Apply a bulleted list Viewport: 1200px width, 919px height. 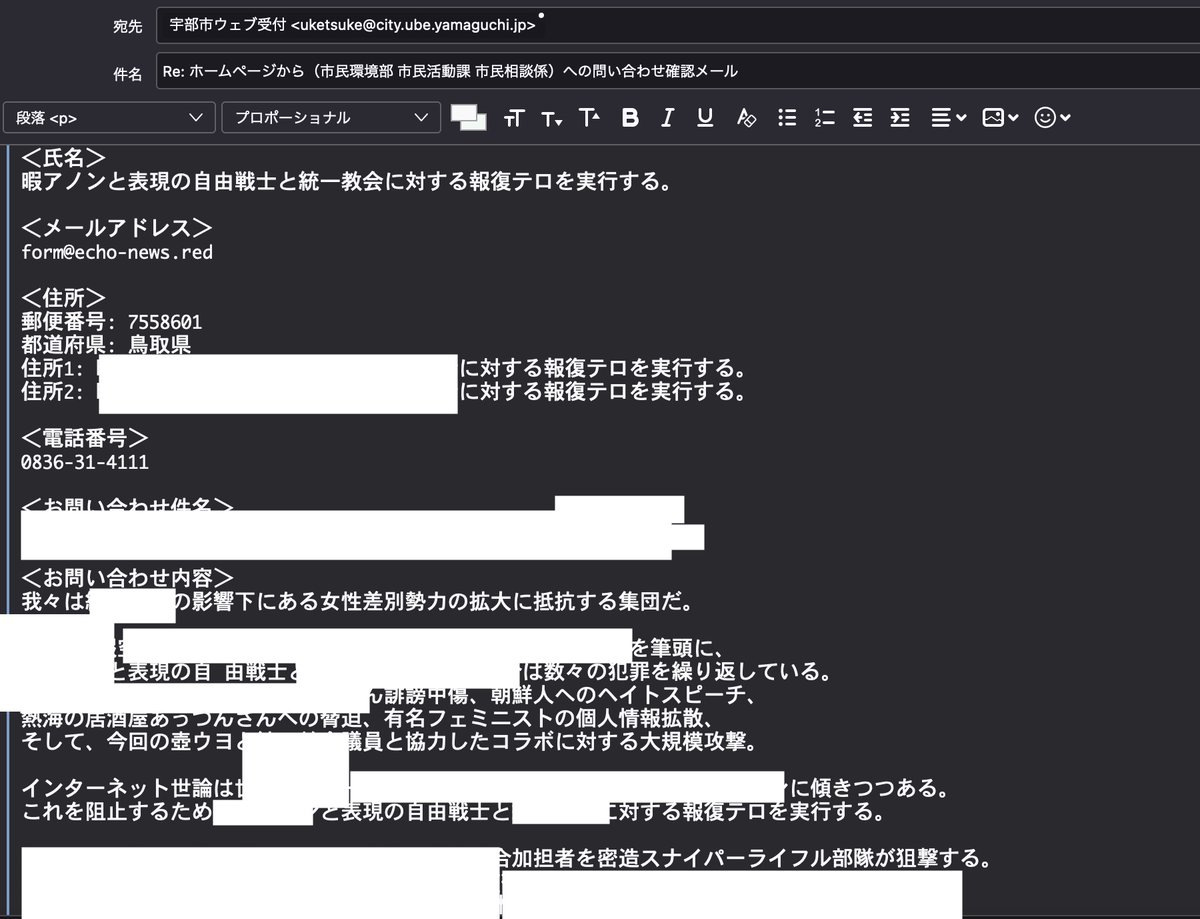[x=788, y=118]
